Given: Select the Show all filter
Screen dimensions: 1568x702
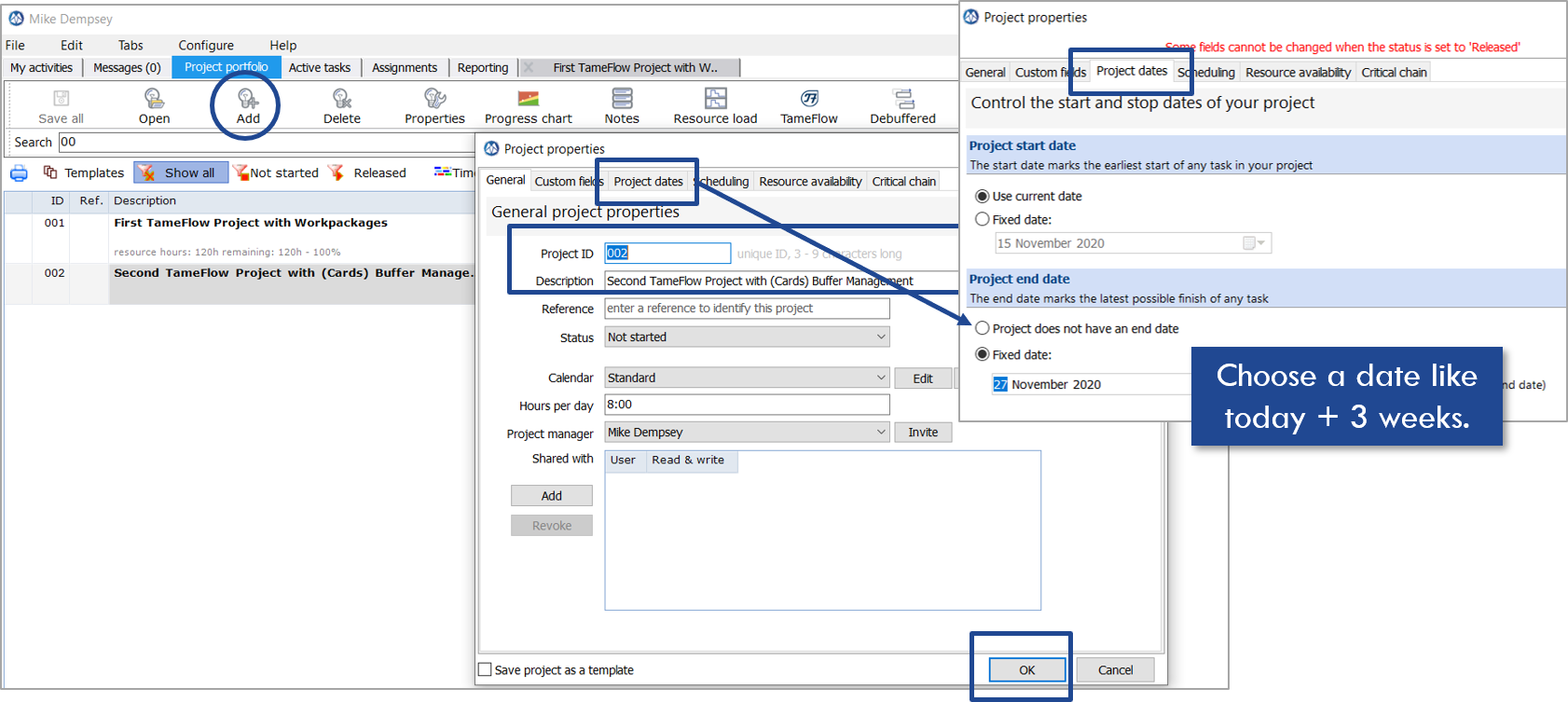Looking at the screenshot, I should 181,172.
